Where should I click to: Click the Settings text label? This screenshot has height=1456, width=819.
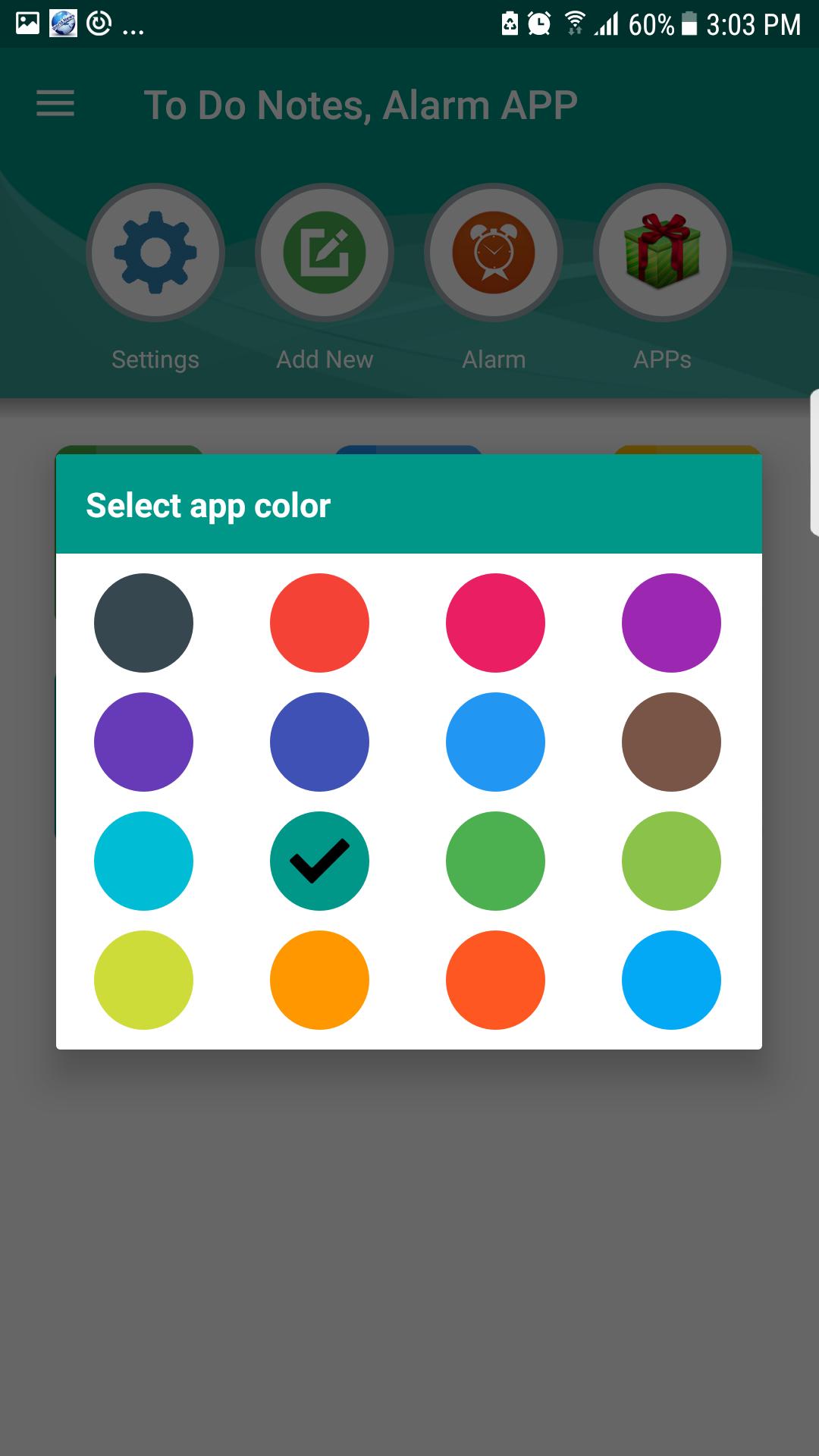[x=155, y=359]
